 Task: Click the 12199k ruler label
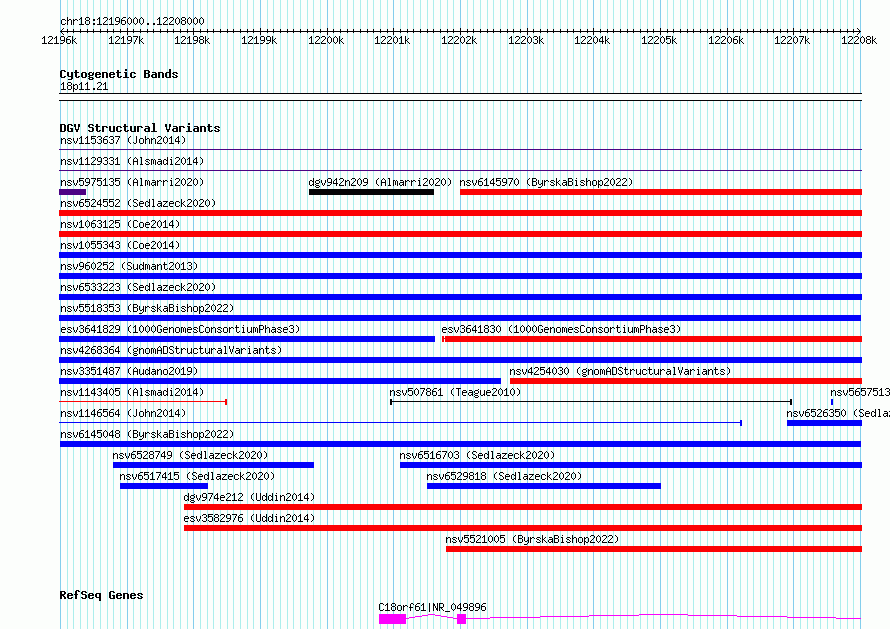pyautogui.click(x=259, y=40)
